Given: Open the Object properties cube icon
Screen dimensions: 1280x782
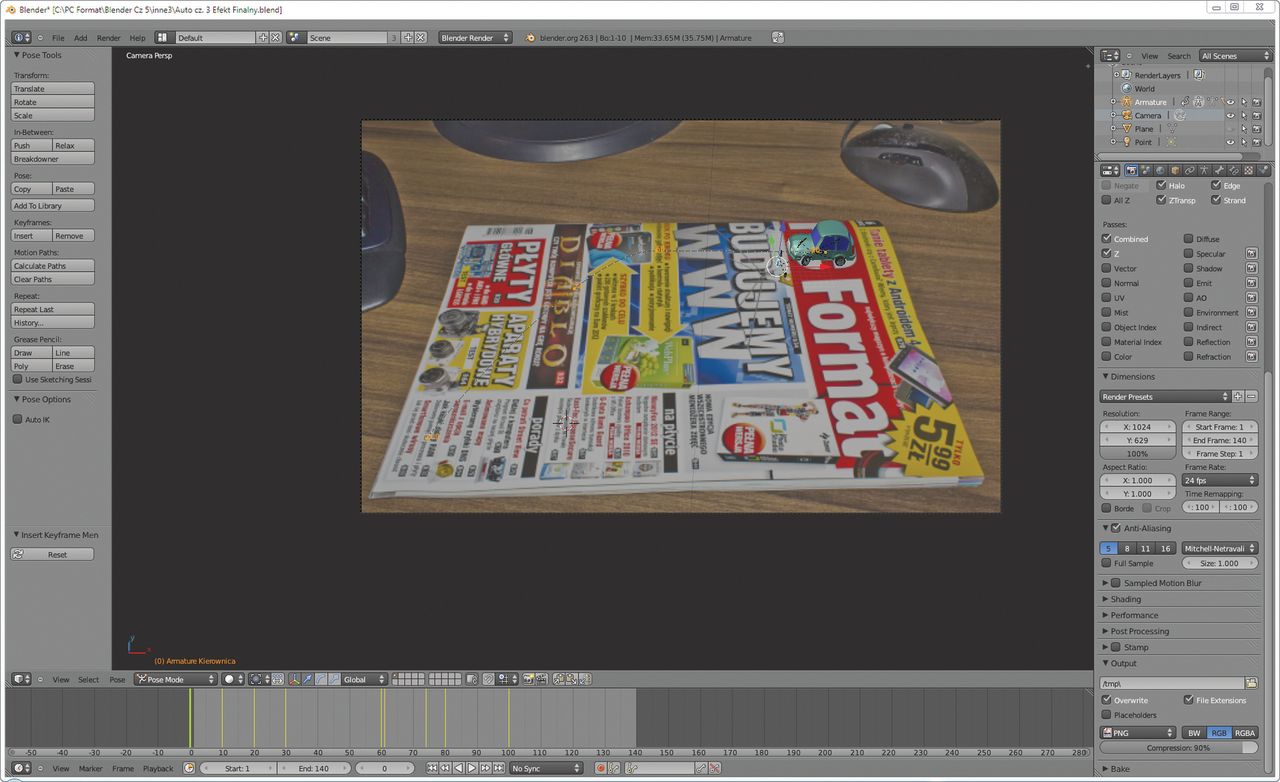Looking at the screenshot, I should [x=1175, y=170].
